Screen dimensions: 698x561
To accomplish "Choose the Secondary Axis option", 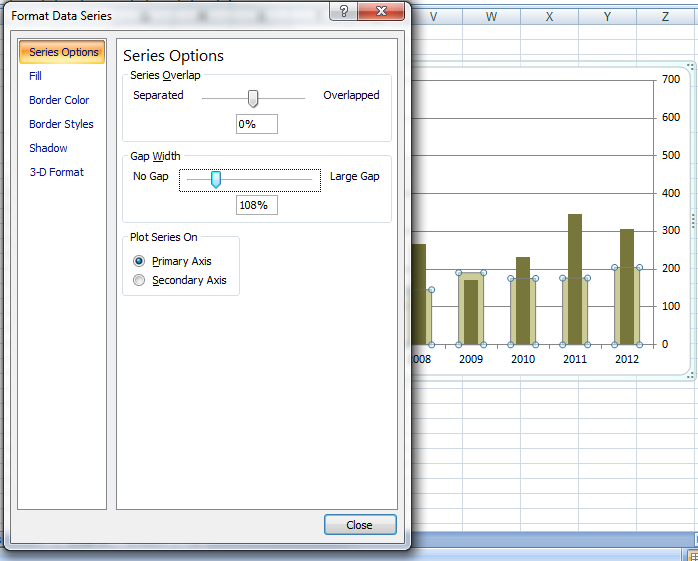I will coord(139,281).
